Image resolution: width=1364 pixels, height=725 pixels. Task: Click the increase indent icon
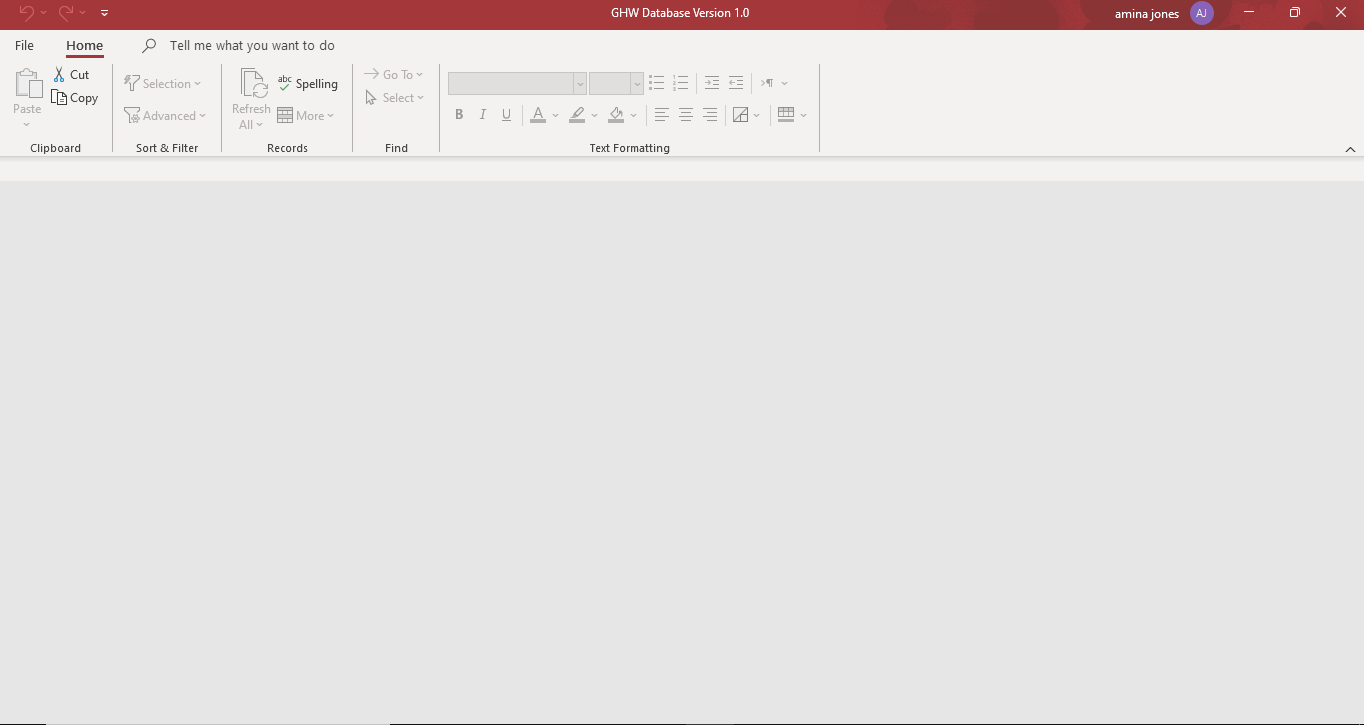(736, 83)
